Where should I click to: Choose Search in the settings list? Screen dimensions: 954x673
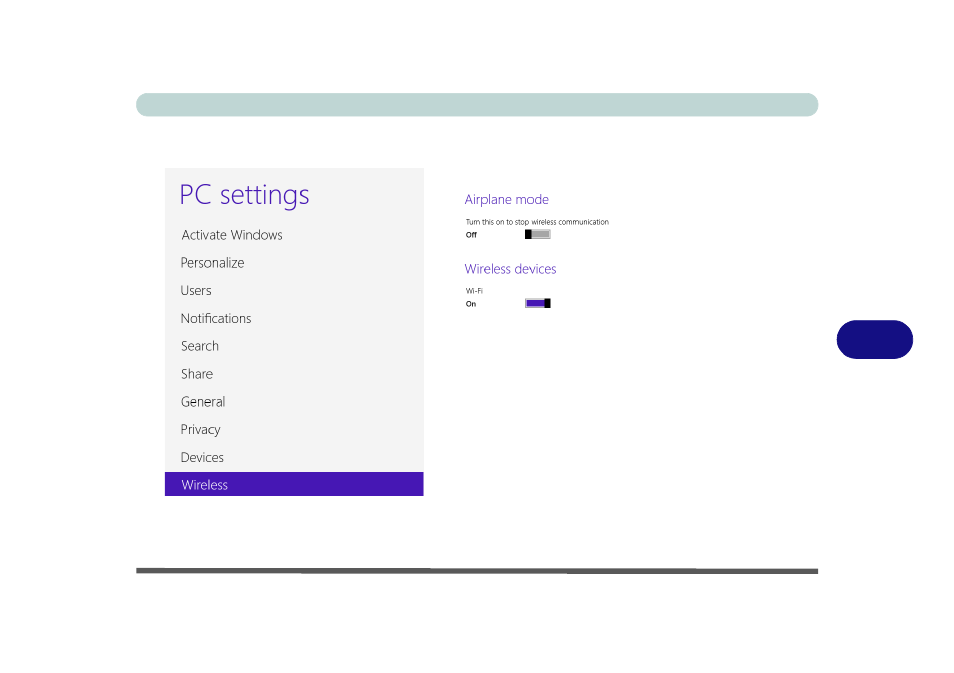pyautogui.click(x=200, y=346)
